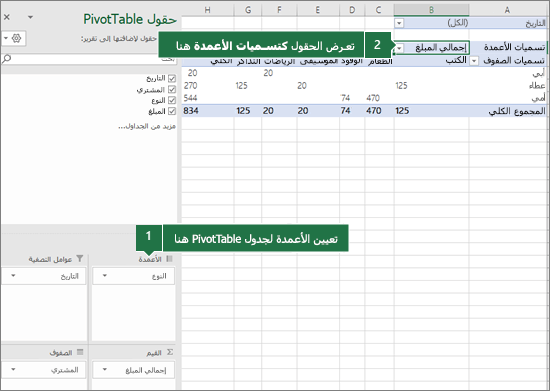Select column header H
Viewport: 550px width, 391px height.
pyautogui.click(x=208, y=10)
